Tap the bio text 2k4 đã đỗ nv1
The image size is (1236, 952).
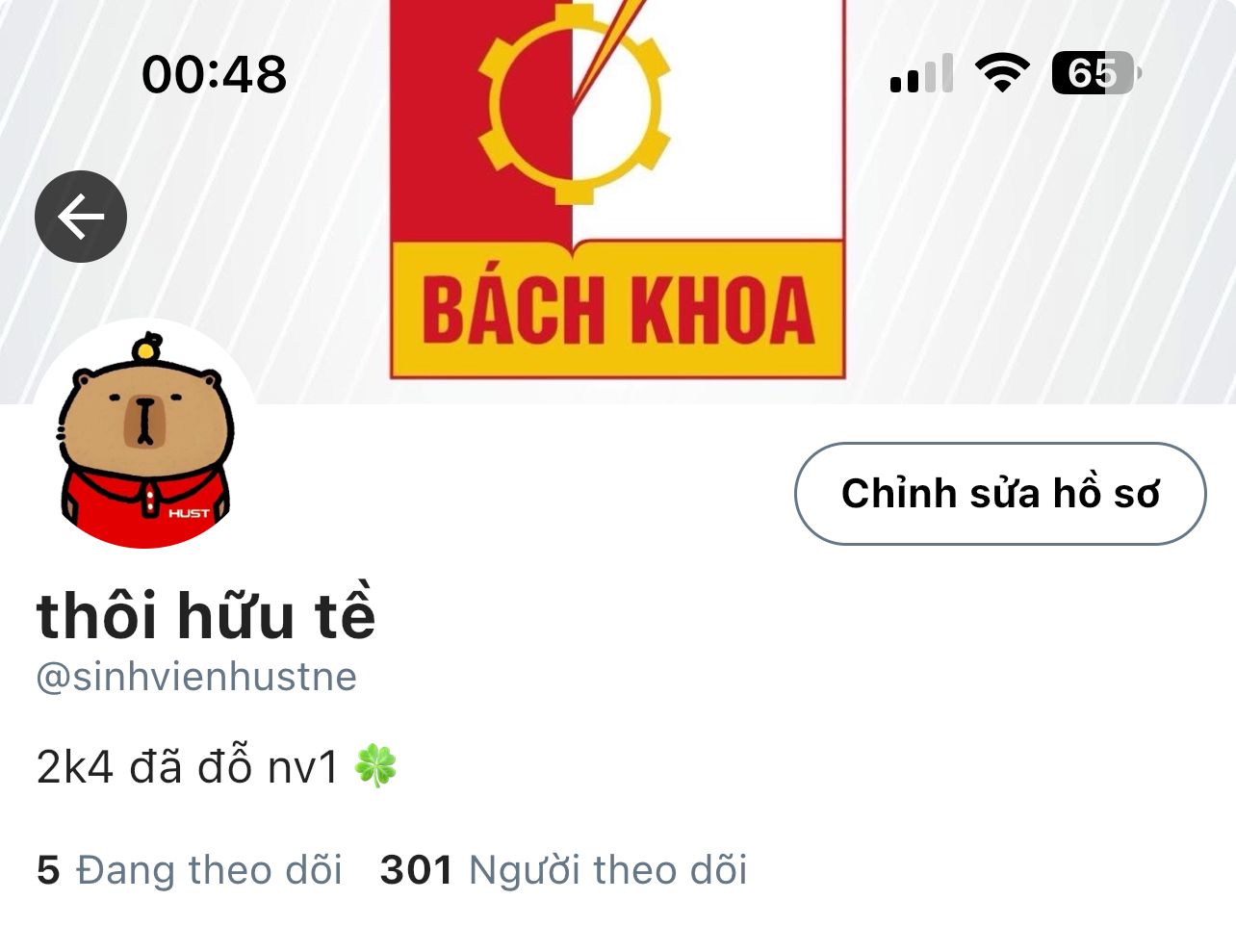[189, 767]
